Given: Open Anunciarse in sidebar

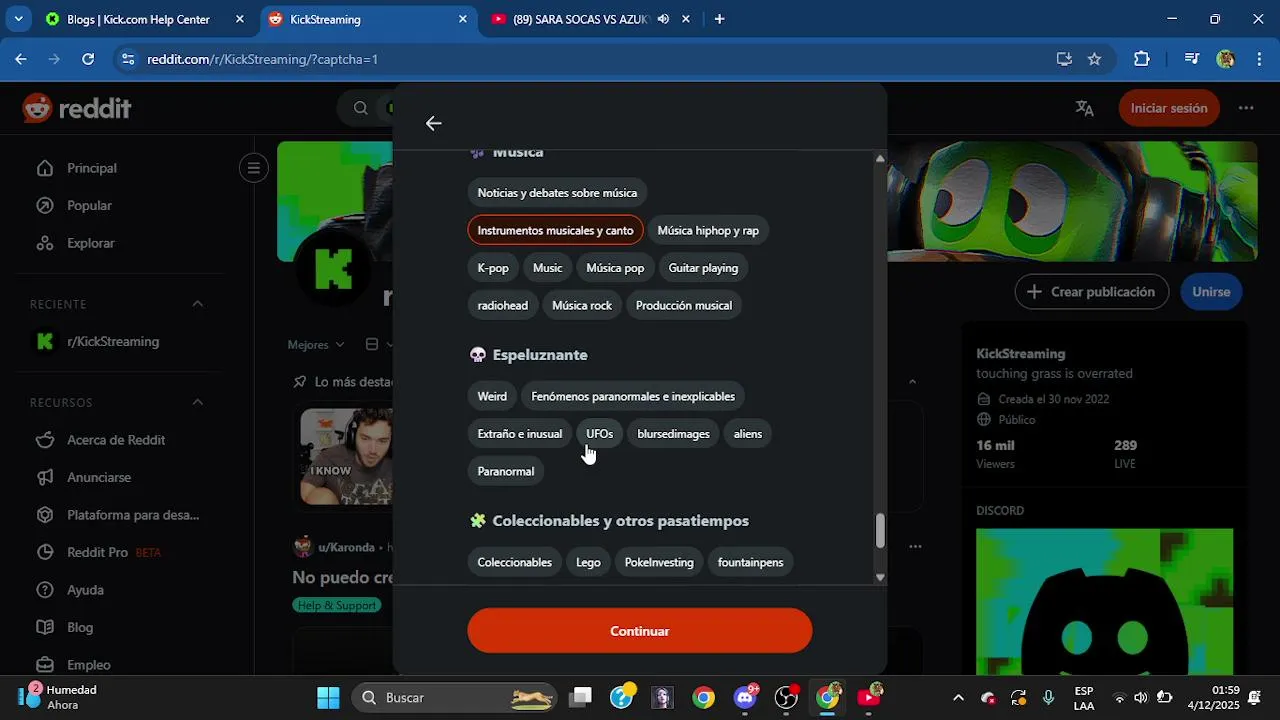Looking at the screenshot, I should tap(99, 477).
